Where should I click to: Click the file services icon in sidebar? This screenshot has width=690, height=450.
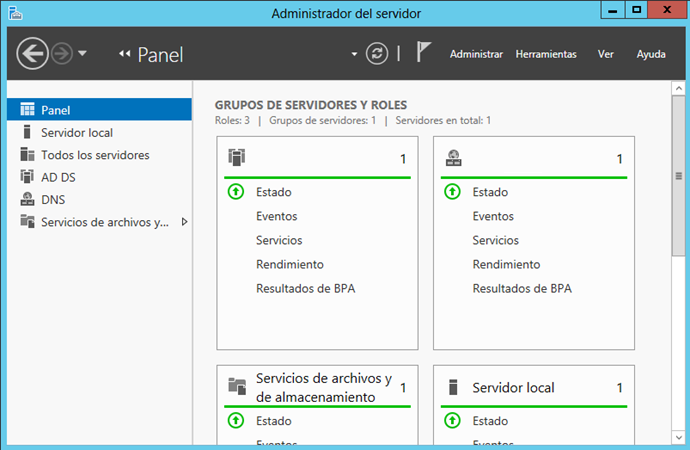(x=27, y=221)
